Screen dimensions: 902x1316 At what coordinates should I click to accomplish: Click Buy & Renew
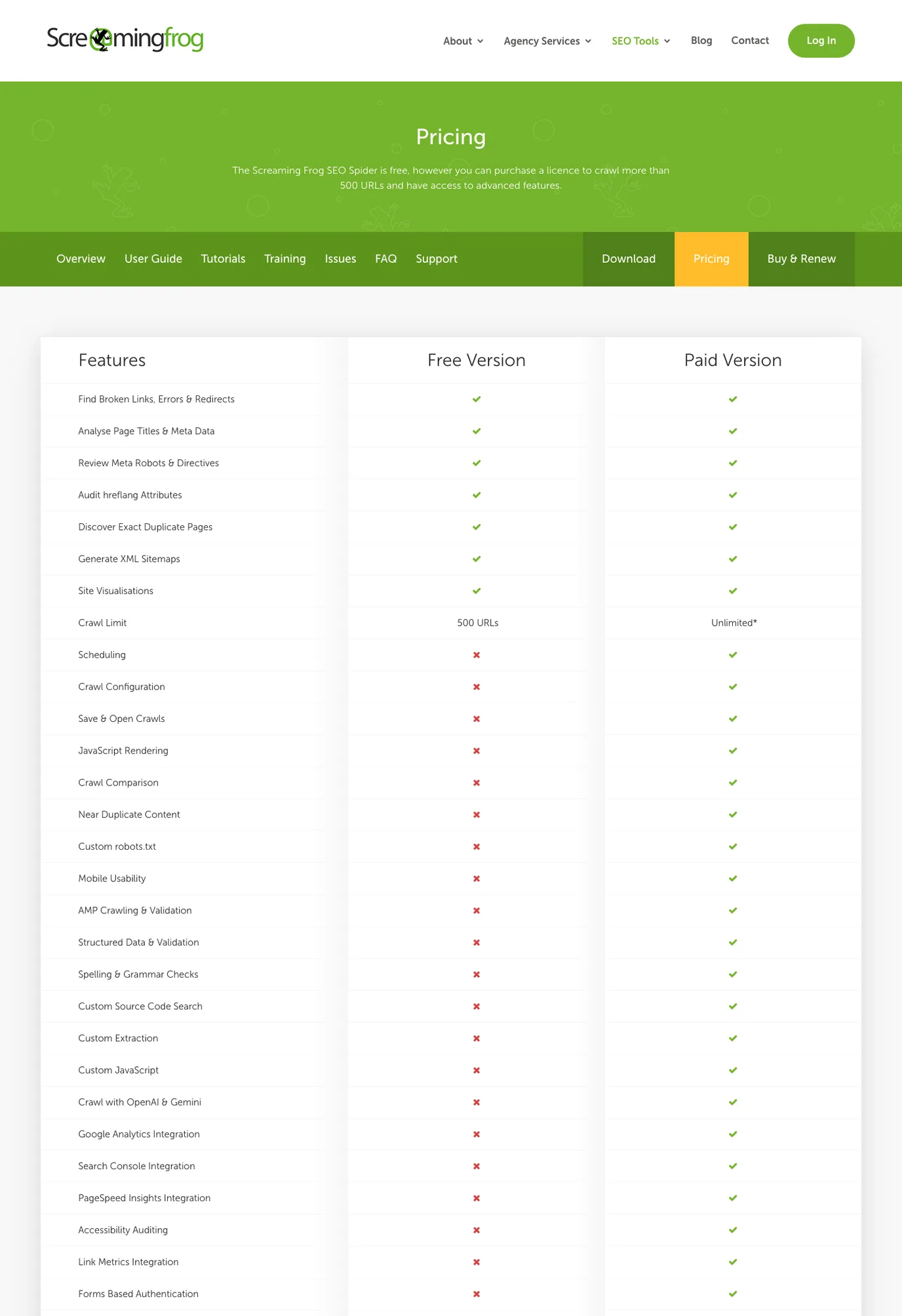pyautogui.click(x=802, y=259)
